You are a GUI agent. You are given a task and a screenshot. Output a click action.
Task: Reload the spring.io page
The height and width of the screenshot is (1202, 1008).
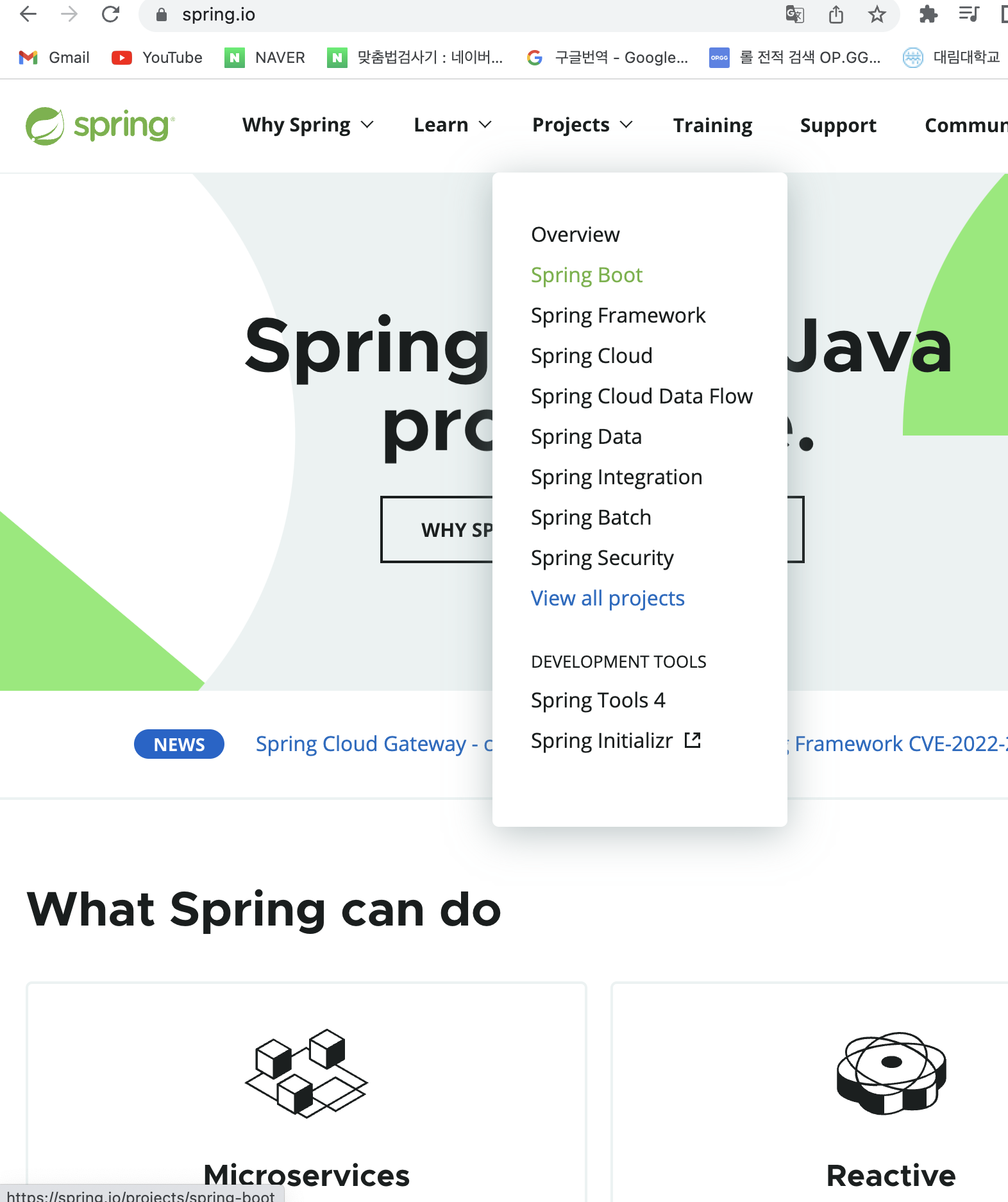pyautogui.click(x=110, y=14)
